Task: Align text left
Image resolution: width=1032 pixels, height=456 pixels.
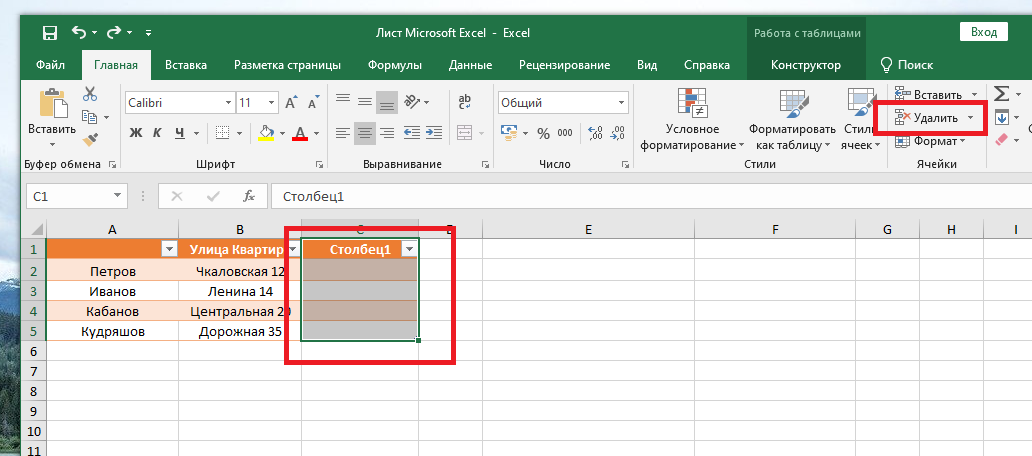Action: [x=343, y=132]
